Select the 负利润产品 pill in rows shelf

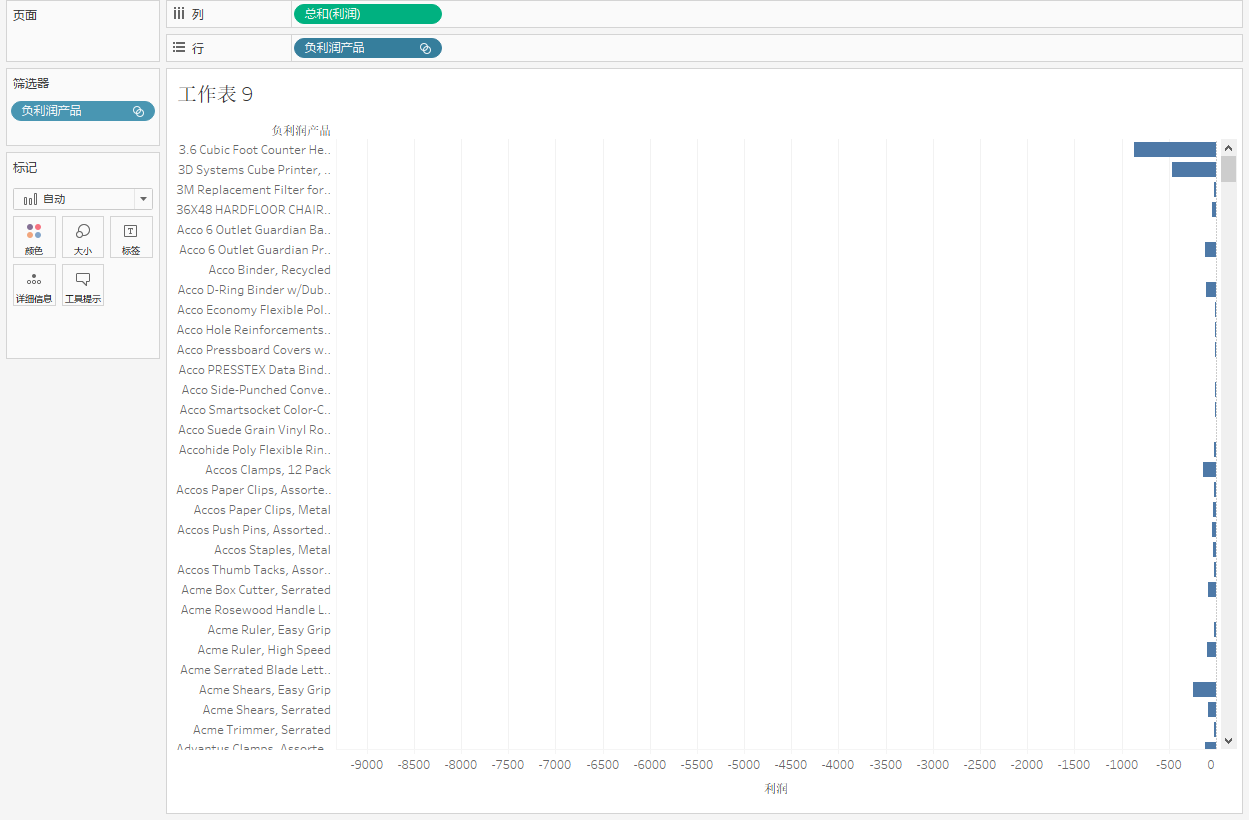click(367, 48)
